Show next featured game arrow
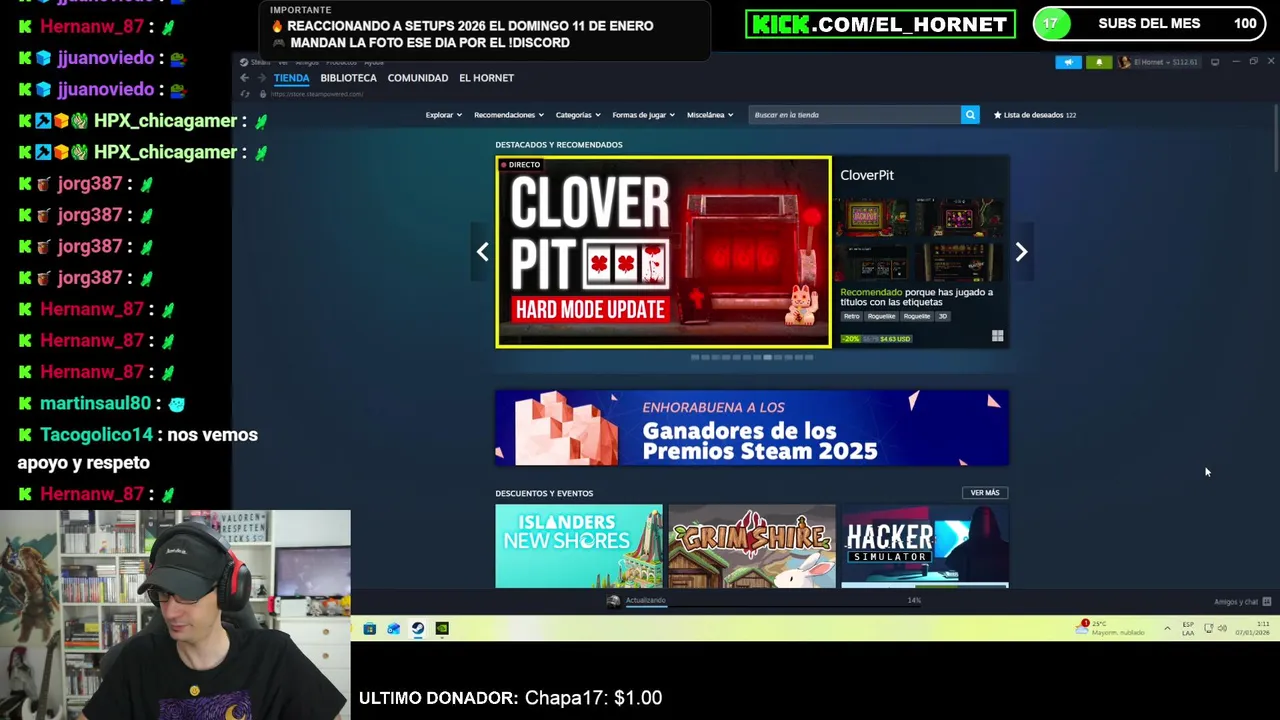This screenshot has width=1280, height=720. point(1021,252)
